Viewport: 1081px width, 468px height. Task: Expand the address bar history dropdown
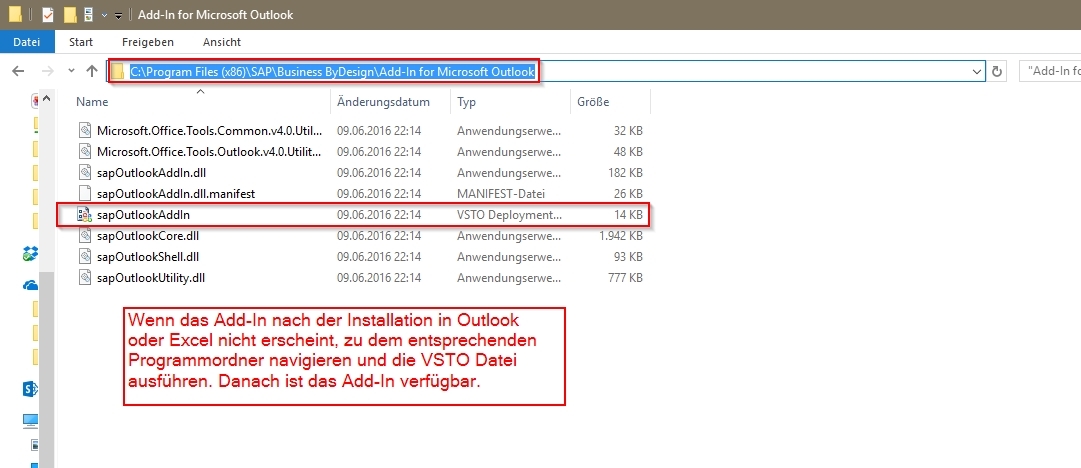[x=977, y=71]
